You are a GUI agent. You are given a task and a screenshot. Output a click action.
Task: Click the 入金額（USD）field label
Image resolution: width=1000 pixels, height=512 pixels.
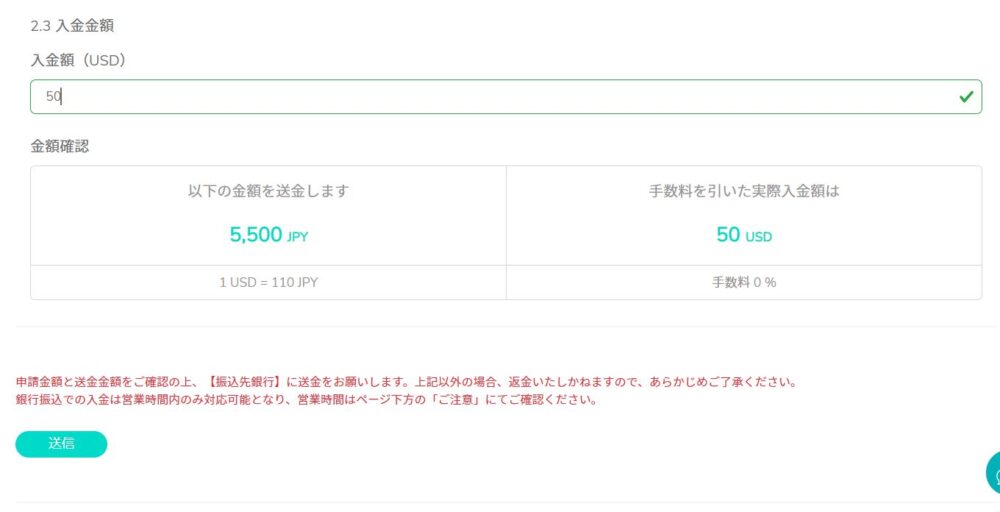(78, 61)
